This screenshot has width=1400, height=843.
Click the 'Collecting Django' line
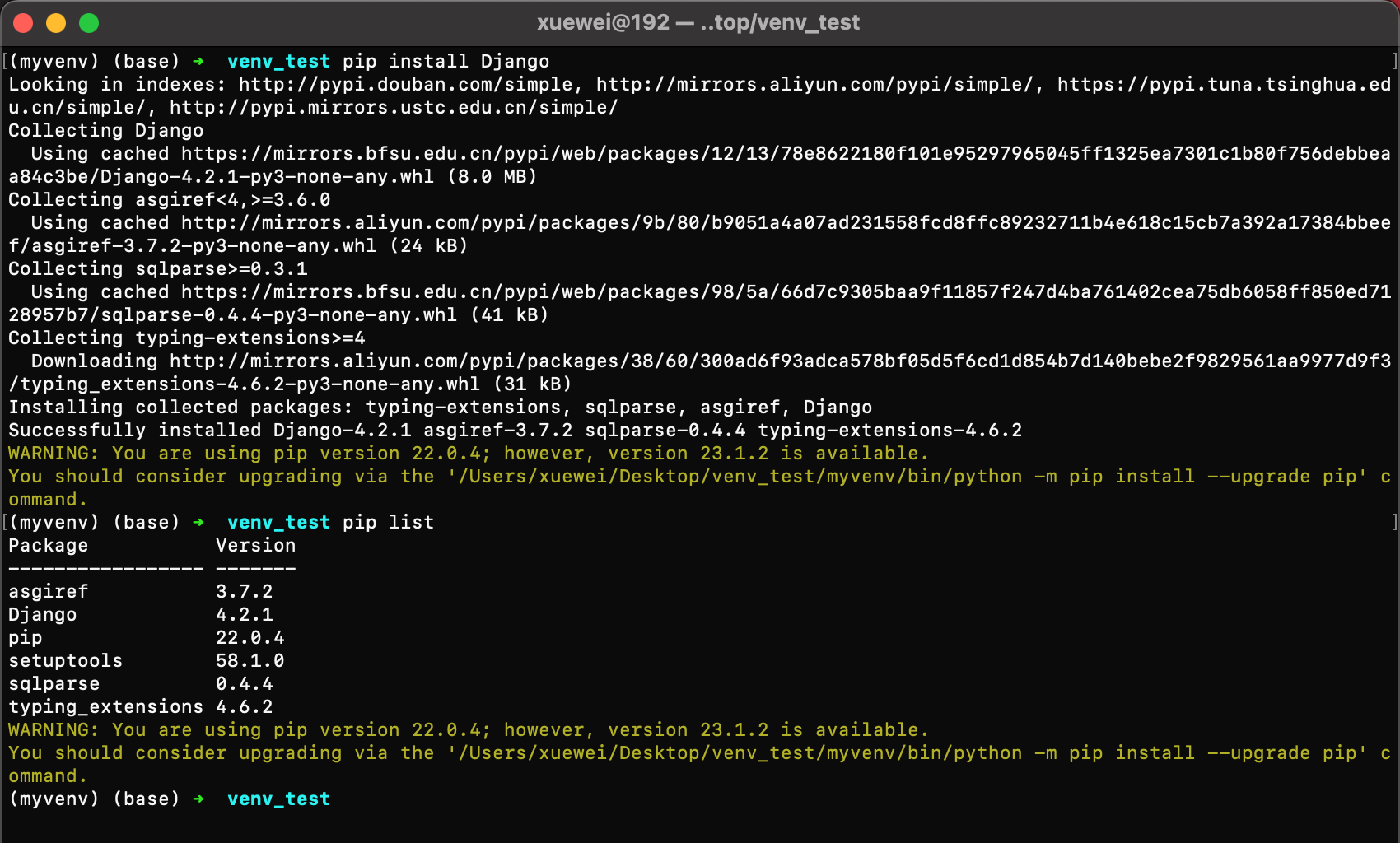tap(106, 131)
